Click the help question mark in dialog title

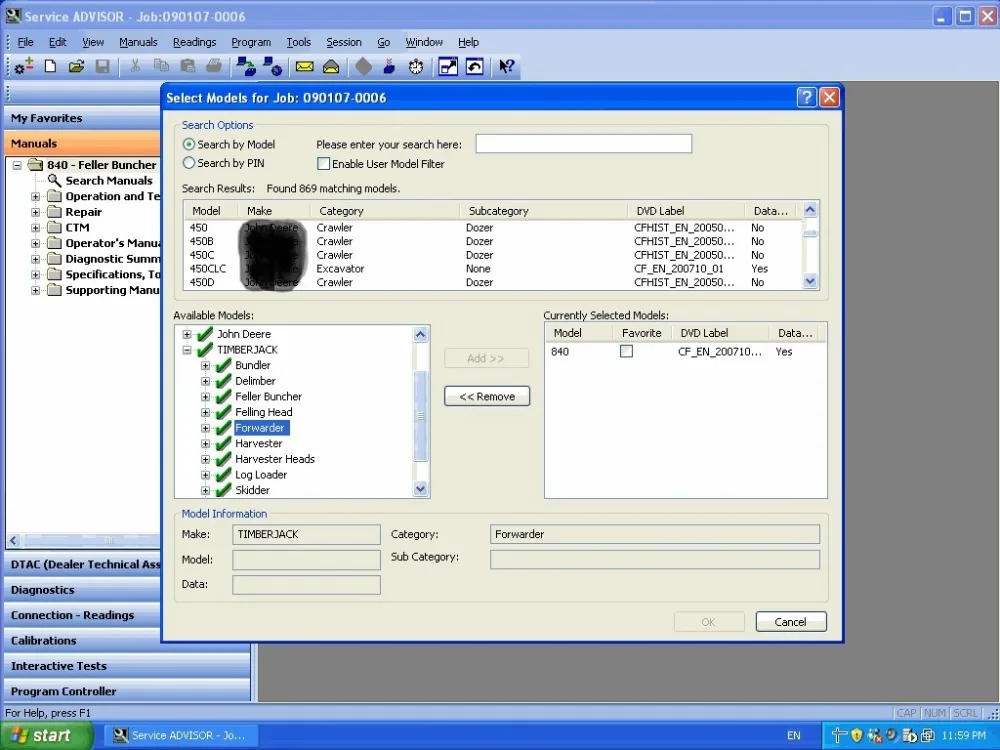806,97
